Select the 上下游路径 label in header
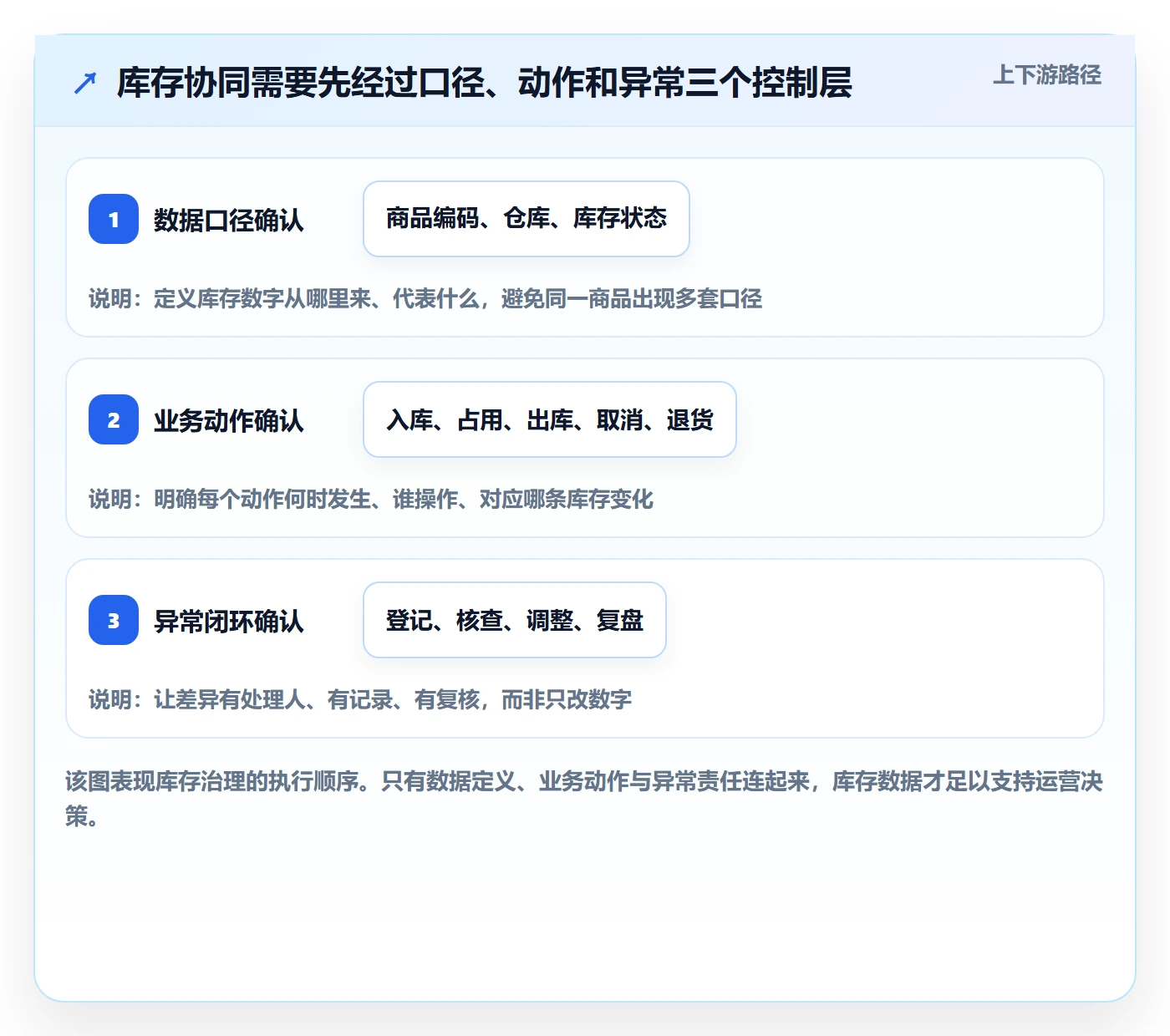The width and height of the screenshot is (1170, 1036). point(1046,74)
